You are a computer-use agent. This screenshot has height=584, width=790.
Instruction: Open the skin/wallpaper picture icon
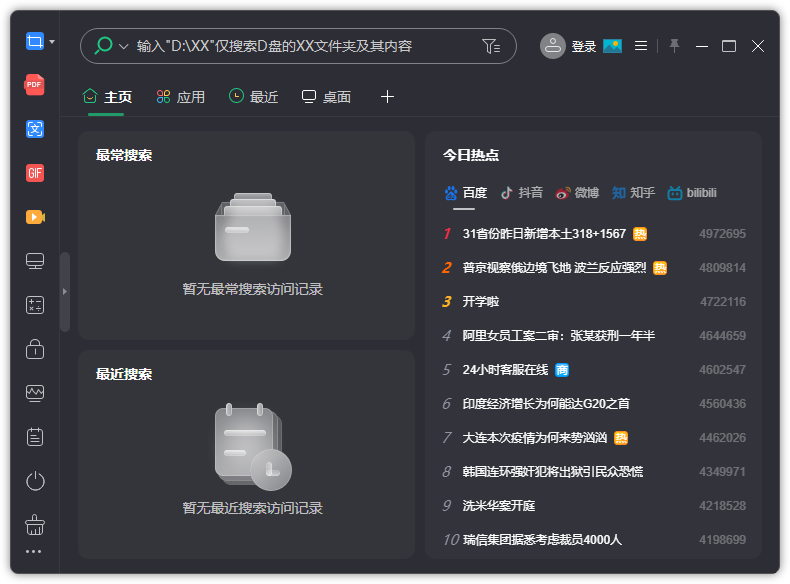click(x=612, y=46)
